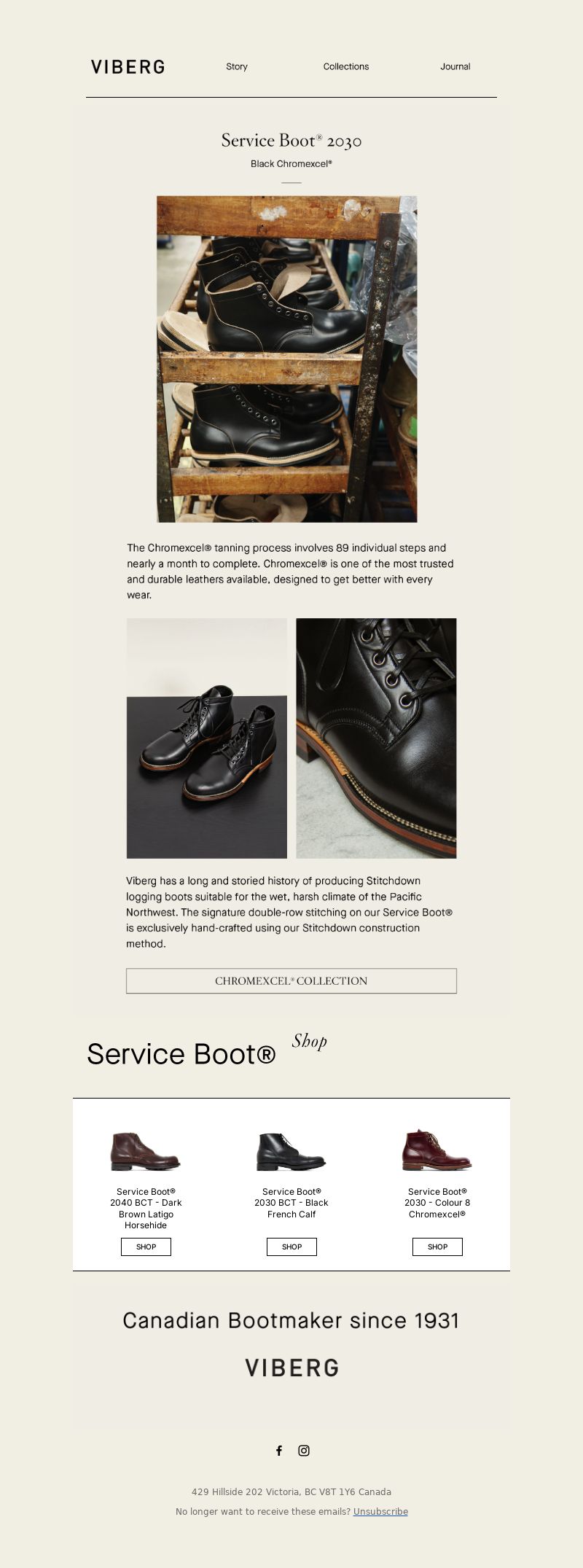Click the Colour 8 burgundy boot image
The width and height of the screenshot is (583, 1568).
click(437, 1150)
